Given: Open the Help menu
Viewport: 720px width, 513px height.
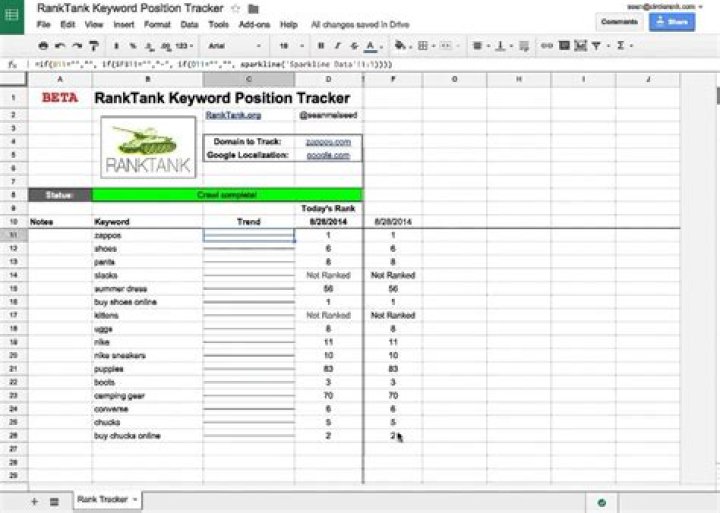Looking at the screenshot, I should 288,24.
